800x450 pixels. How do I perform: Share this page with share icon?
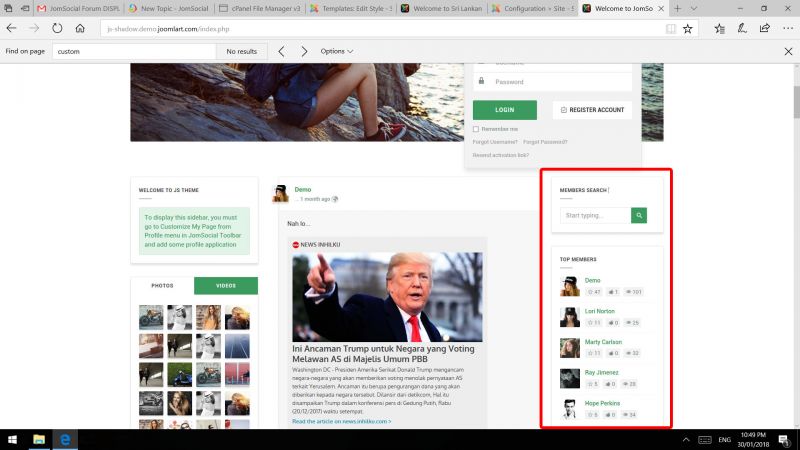point(764,29)
